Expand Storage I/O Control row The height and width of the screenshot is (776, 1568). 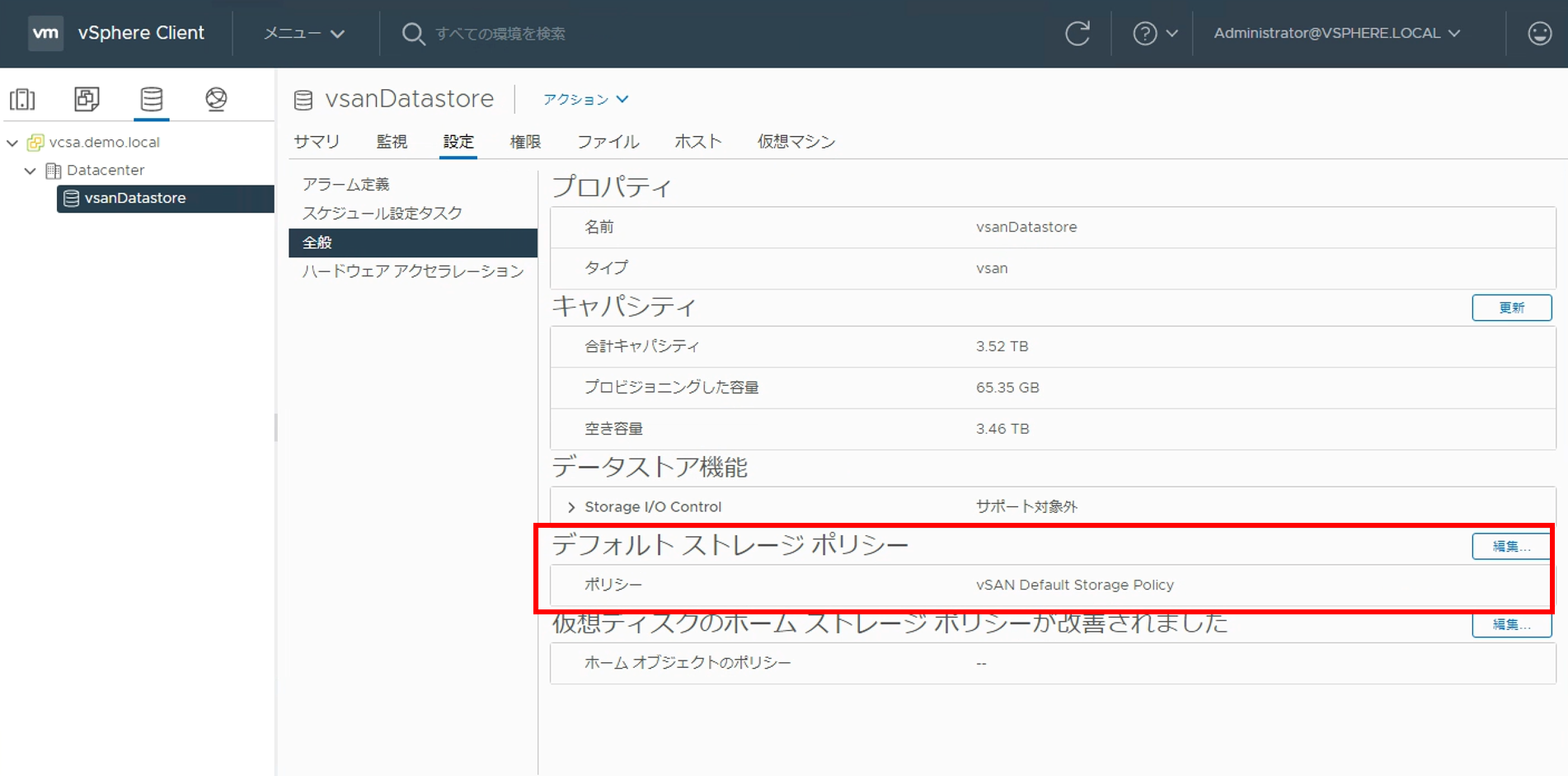(x=571, y=507)
